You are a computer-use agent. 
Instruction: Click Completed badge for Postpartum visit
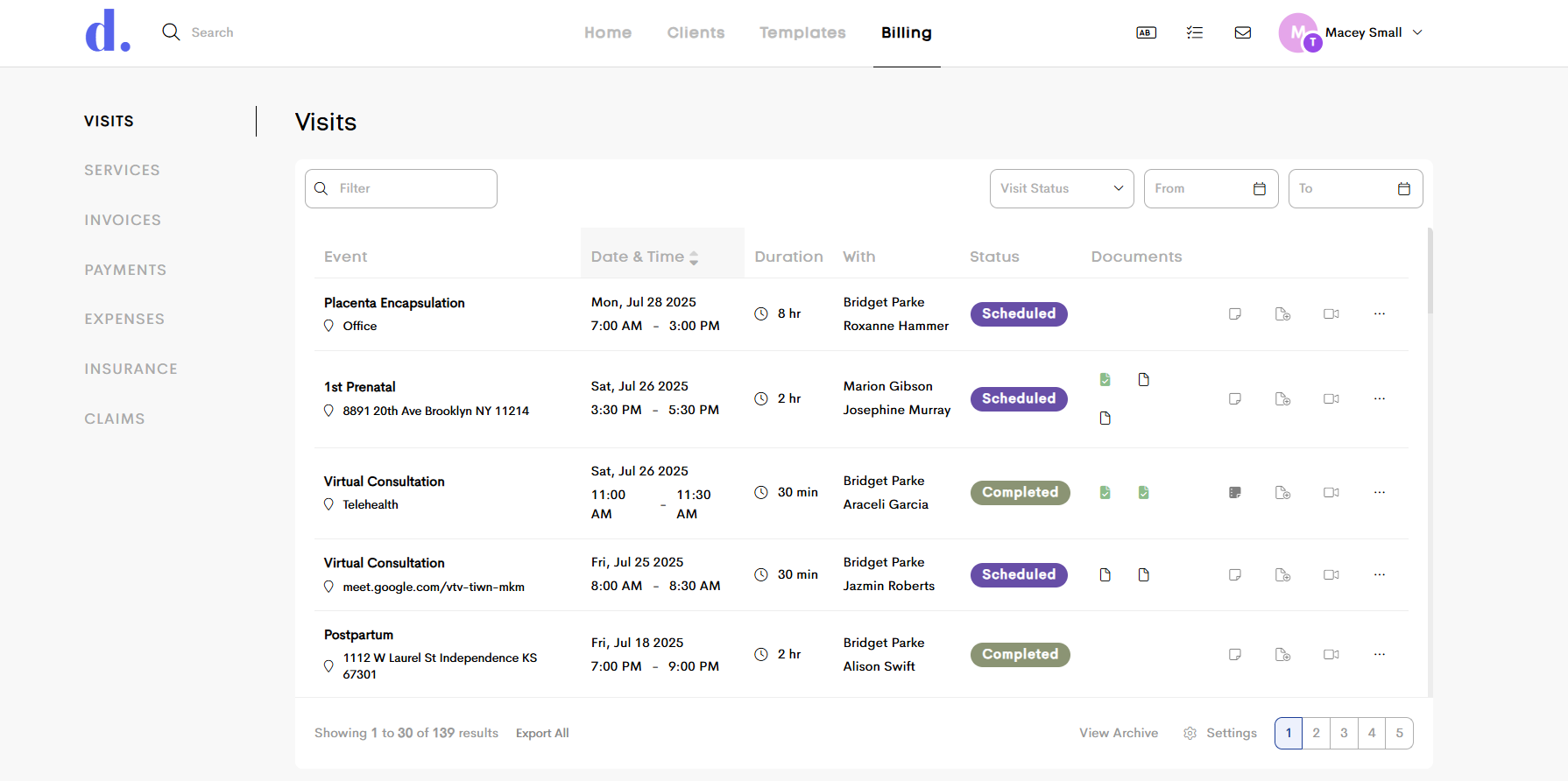1021,654
